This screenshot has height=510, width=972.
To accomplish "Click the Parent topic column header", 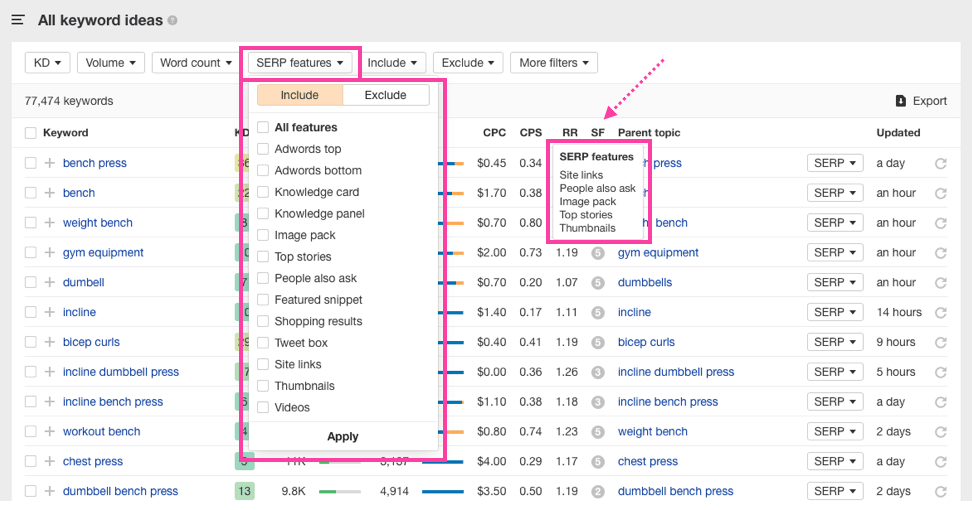I will (648, 133).
